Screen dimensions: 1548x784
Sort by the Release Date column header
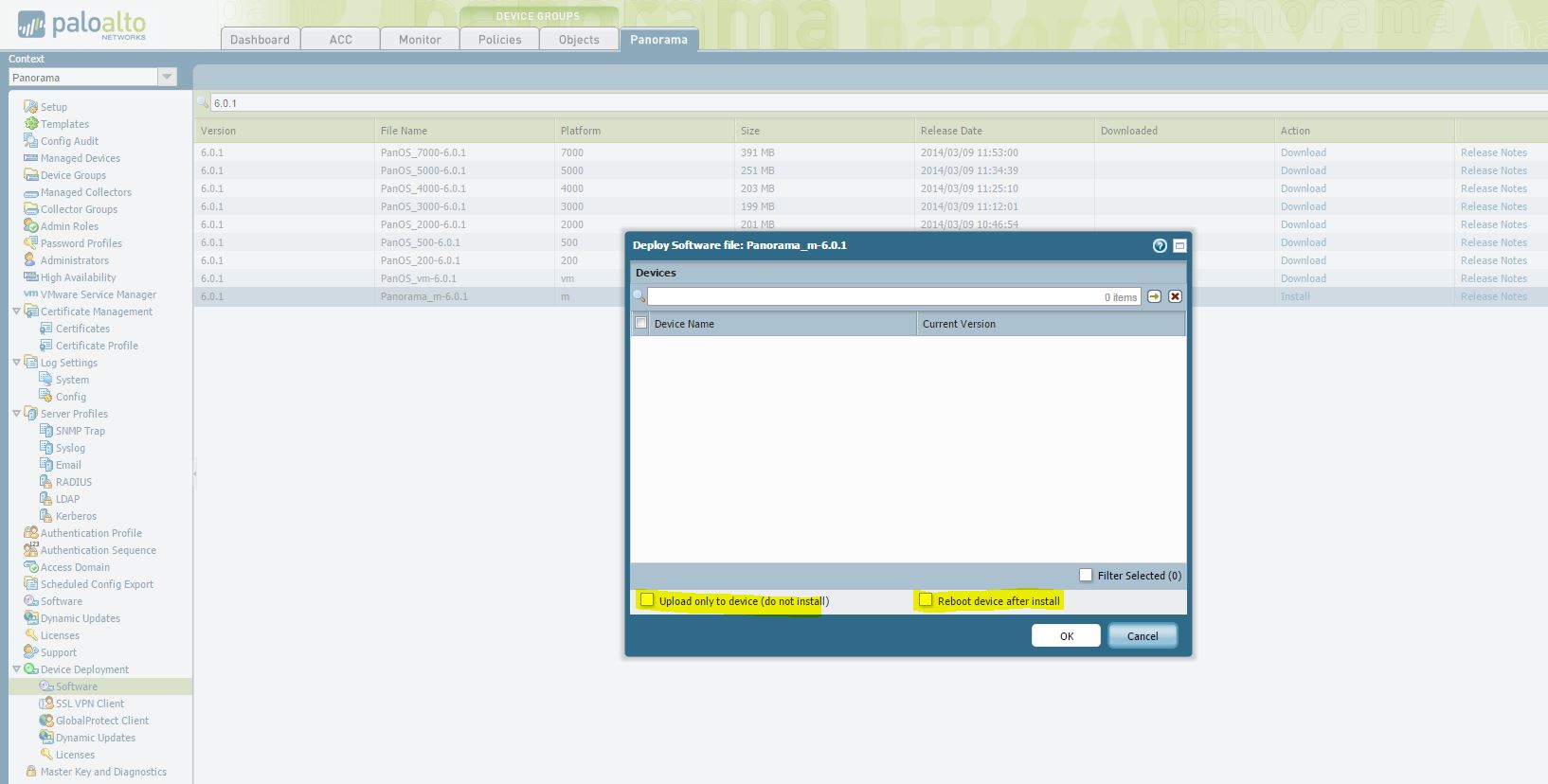pyautogui.click(x=1004, y=131)
